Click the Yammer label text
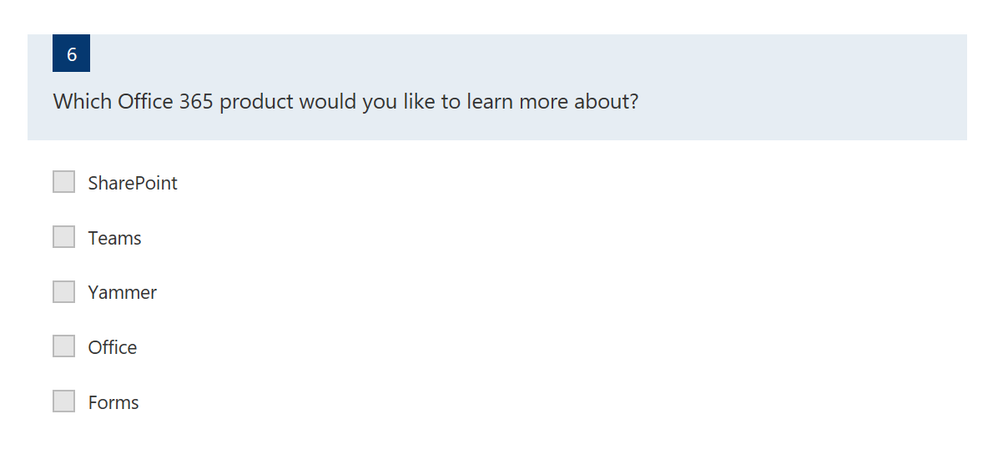This screenshot has width=998, height=455. coord(122,293)
